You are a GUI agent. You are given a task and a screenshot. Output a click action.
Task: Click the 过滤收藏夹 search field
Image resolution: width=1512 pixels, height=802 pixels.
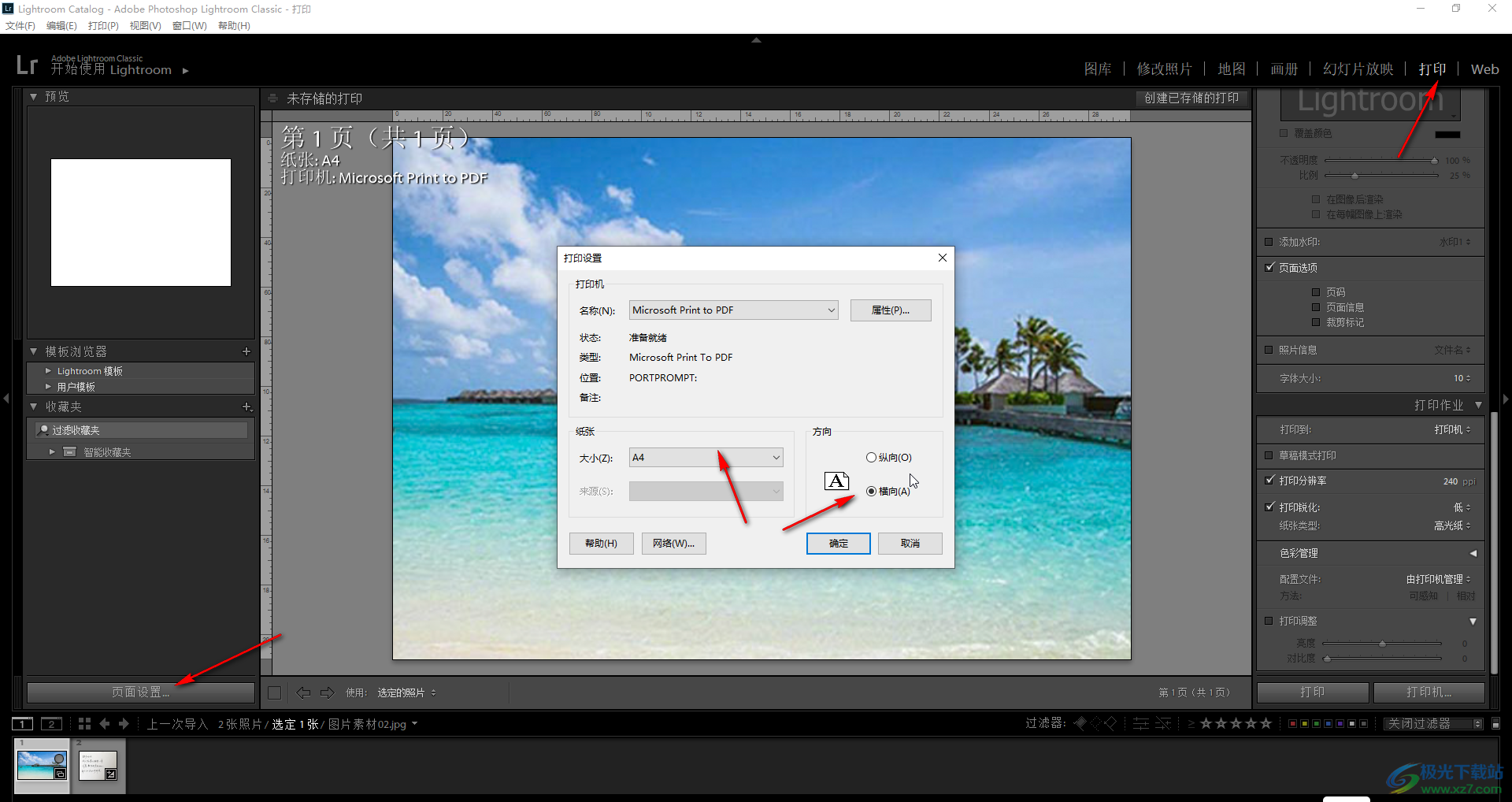click(142, 429)
